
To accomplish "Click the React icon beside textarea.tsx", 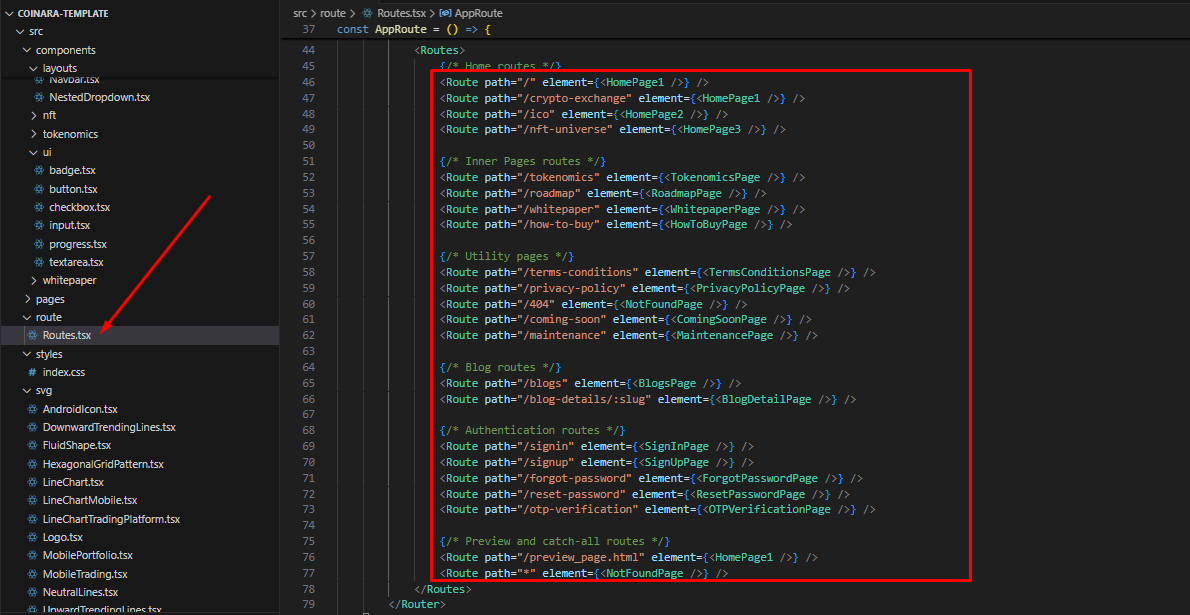I will click(39, 262).
